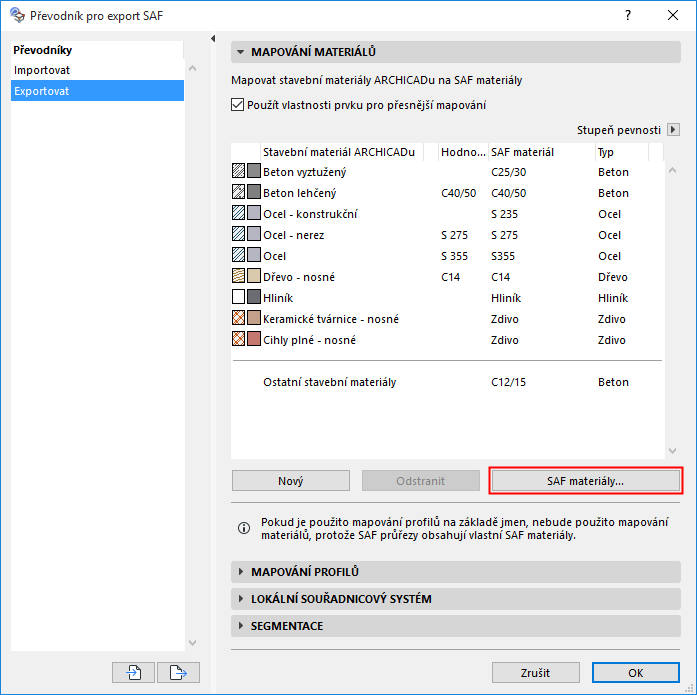Image resolution: width=697 pixels, height=695 pixels.
Task: Open the SAF materiály... dialog
Action: (x=585, y=481)
